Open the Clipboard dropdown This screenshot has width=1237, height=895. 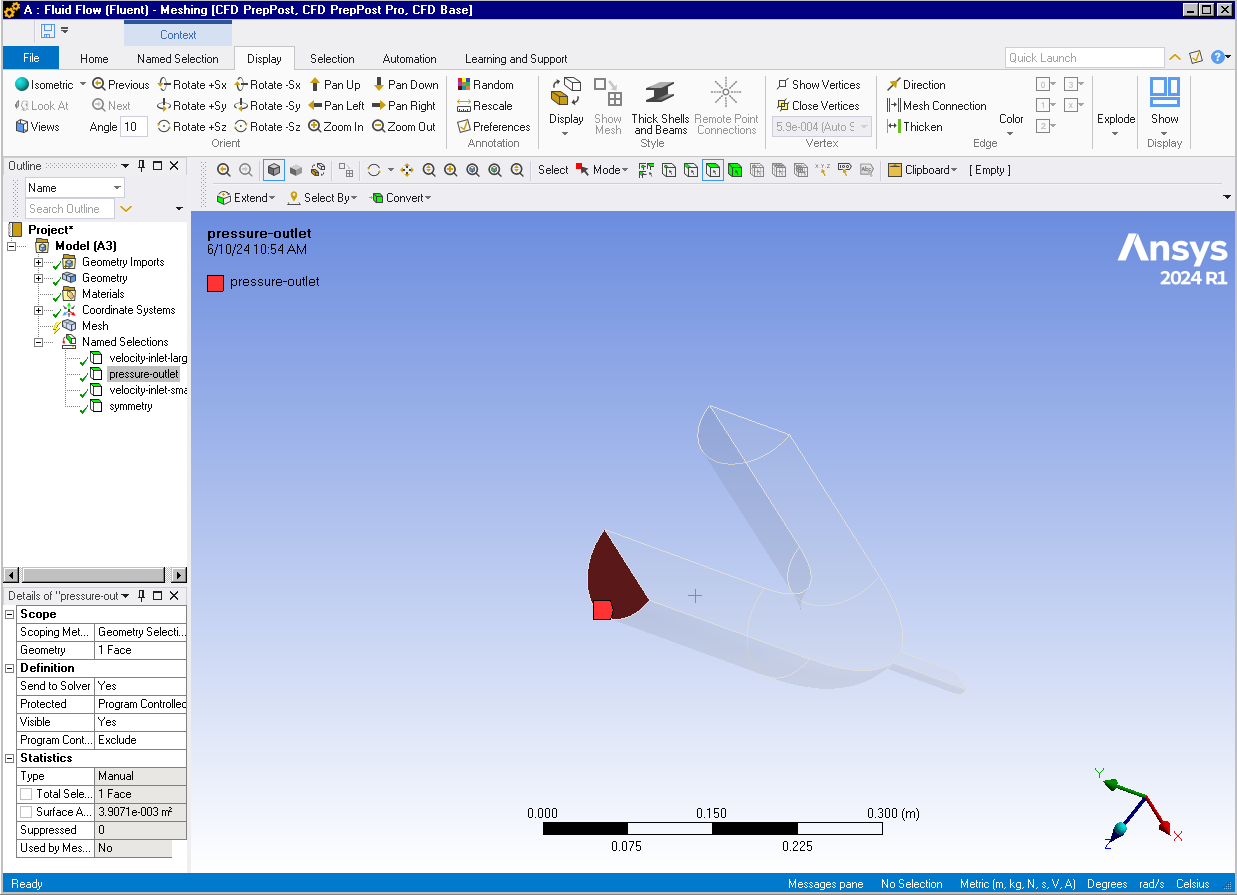[x=922, y=170]
